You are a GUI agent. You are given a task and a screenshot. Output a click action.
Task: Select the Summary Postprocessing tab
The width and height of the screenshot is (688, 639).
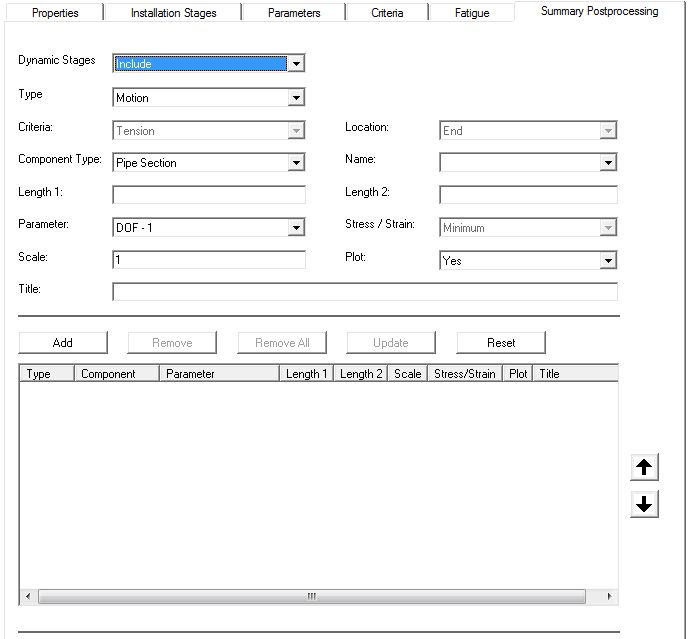click(x=599, y=11)
